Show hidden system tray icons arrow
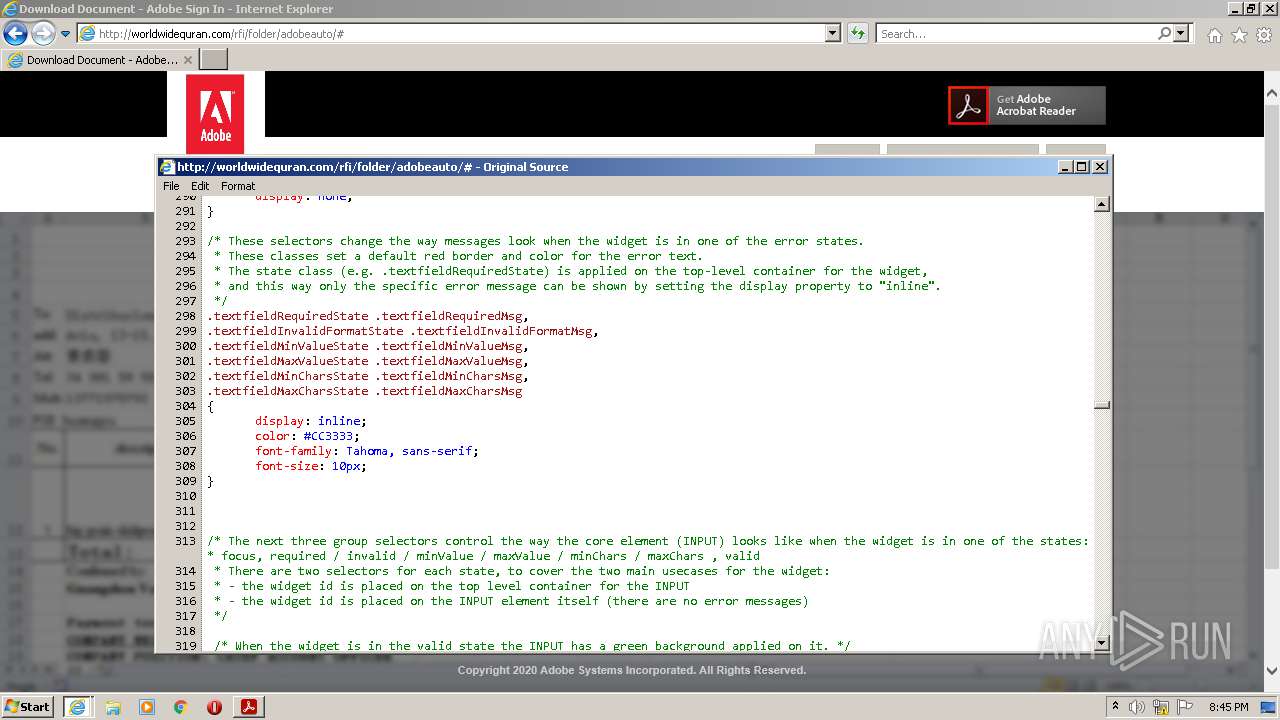This screenshot has width=1280, height=720. click(x=1115, y=706)
